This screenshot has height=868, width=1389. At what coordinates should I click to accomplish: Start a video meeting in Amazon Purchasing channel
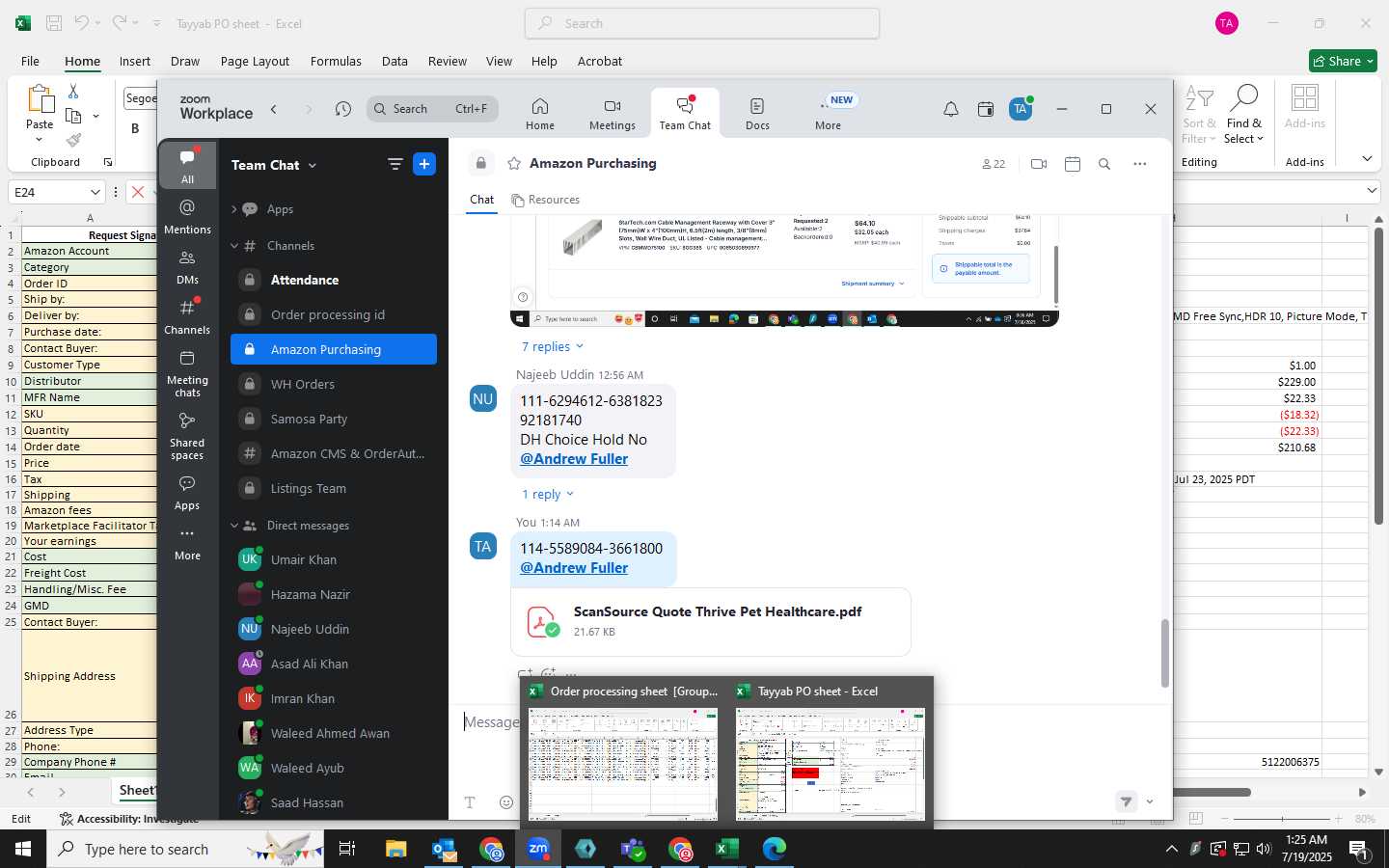click(1039, 164)
